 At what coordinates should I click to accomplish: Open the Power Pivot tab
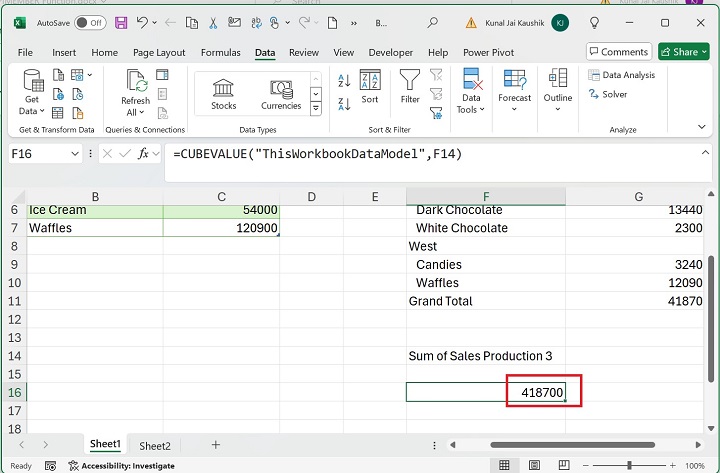coord(490,52)
